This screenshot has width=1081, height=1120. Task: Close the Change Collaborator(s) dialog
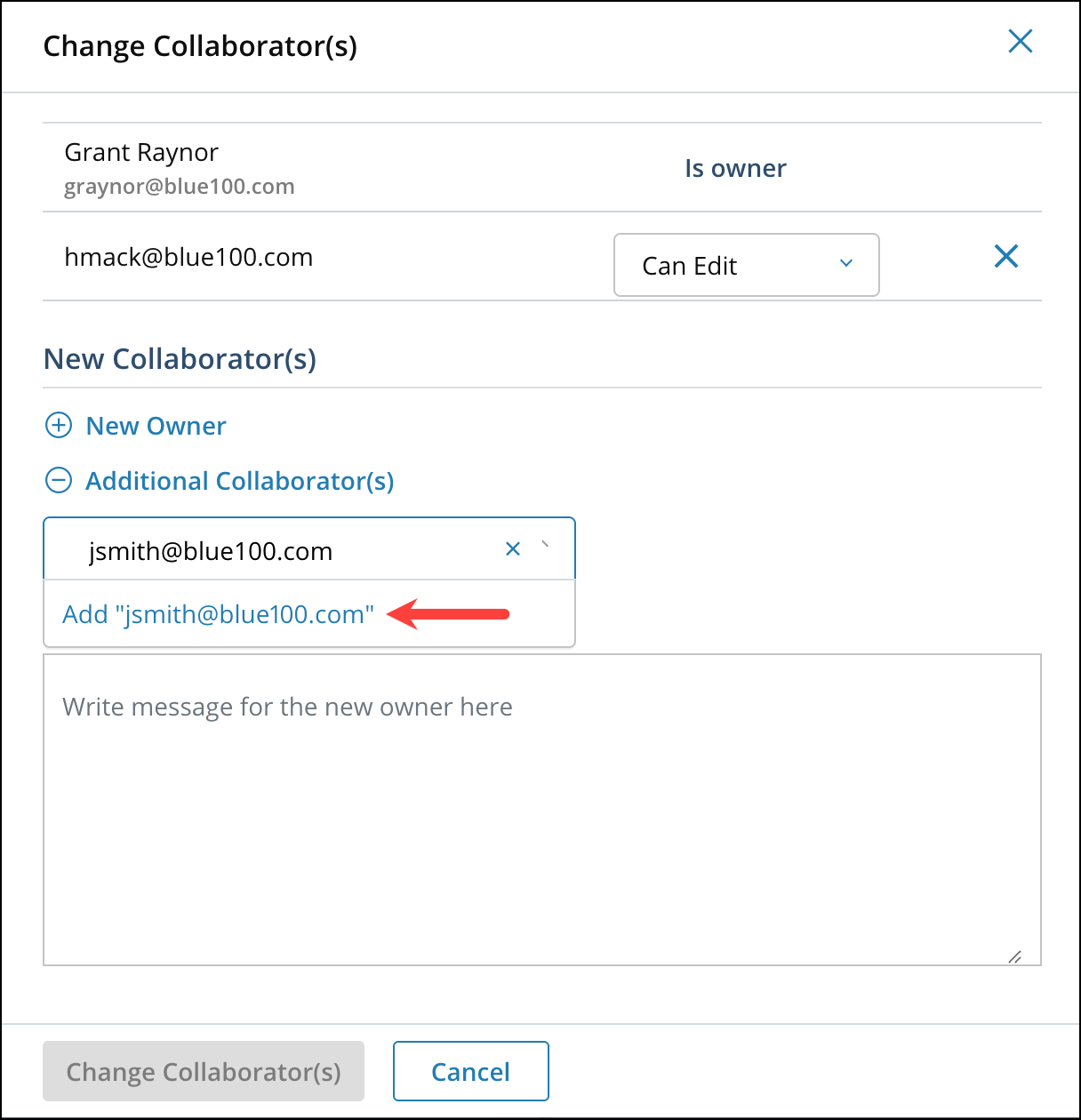[1020, 41]
